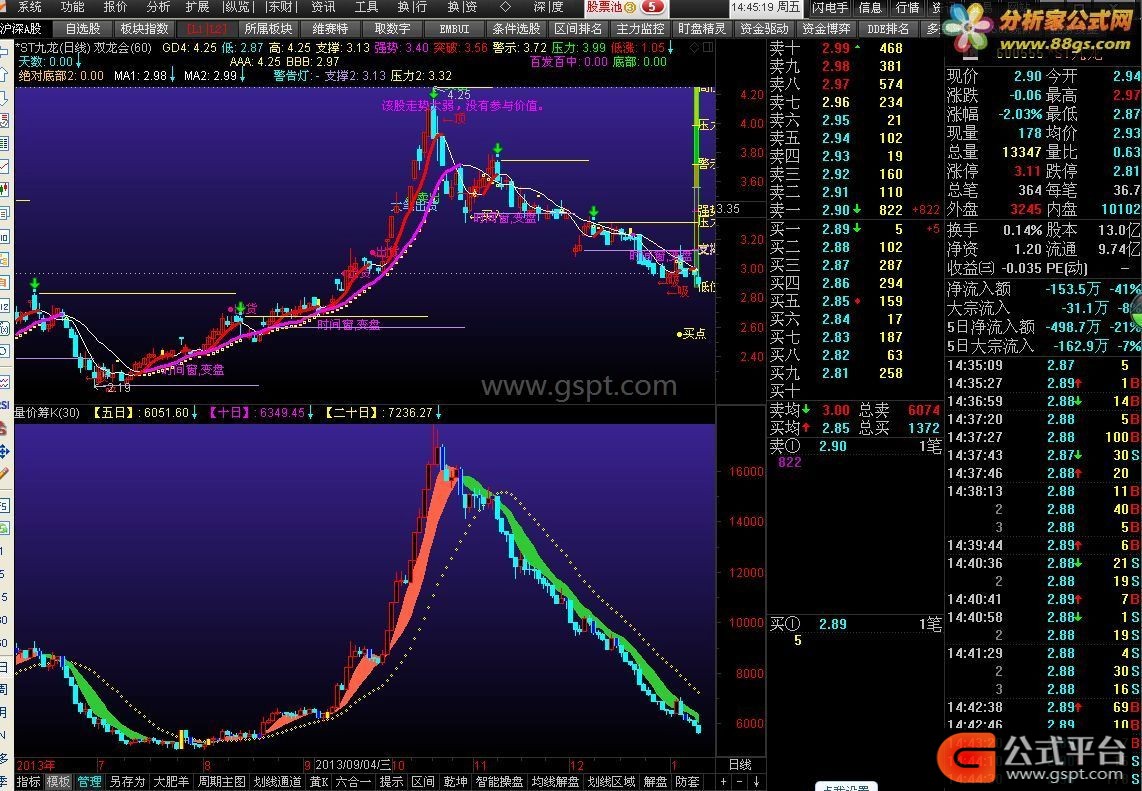Select the 自选股 tab
1142x791 pixels.
83,29
